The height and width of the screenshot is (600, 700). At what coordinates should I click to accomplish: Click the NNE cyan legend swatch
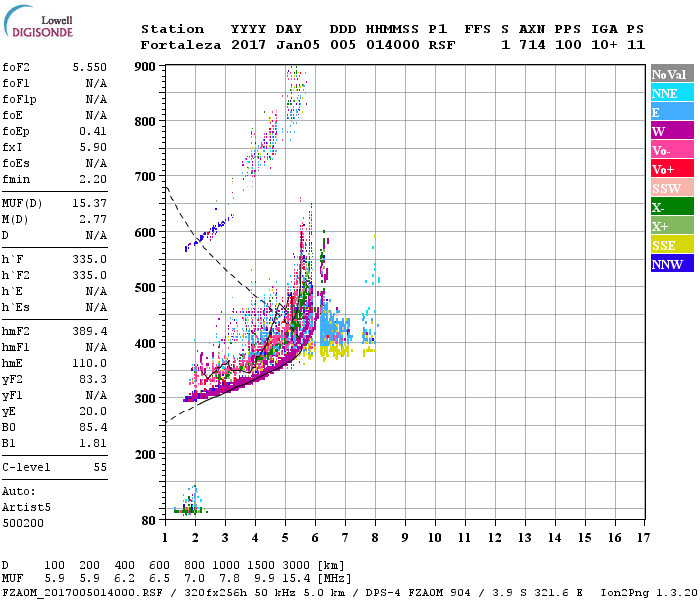[x=672, y=93]
